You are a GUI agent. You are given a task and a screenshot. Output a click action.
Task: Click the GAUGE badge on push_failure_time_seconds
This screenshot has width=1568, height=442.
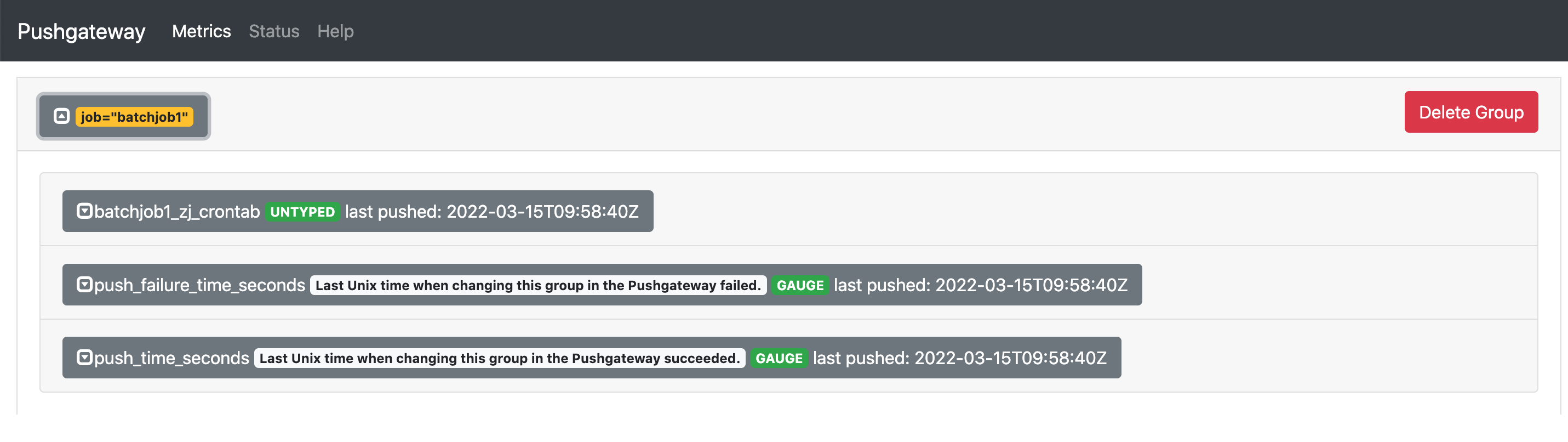coord(800,285)
